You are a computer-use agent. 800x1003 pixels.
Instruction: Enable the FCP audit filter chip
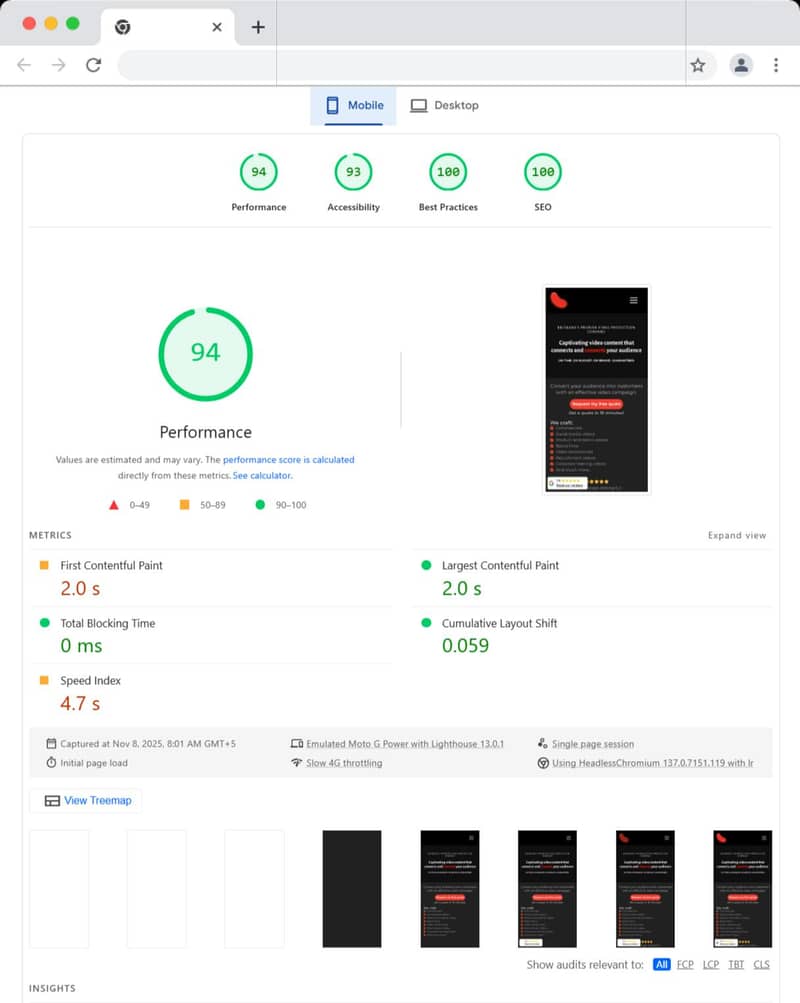tap(685, 964)
